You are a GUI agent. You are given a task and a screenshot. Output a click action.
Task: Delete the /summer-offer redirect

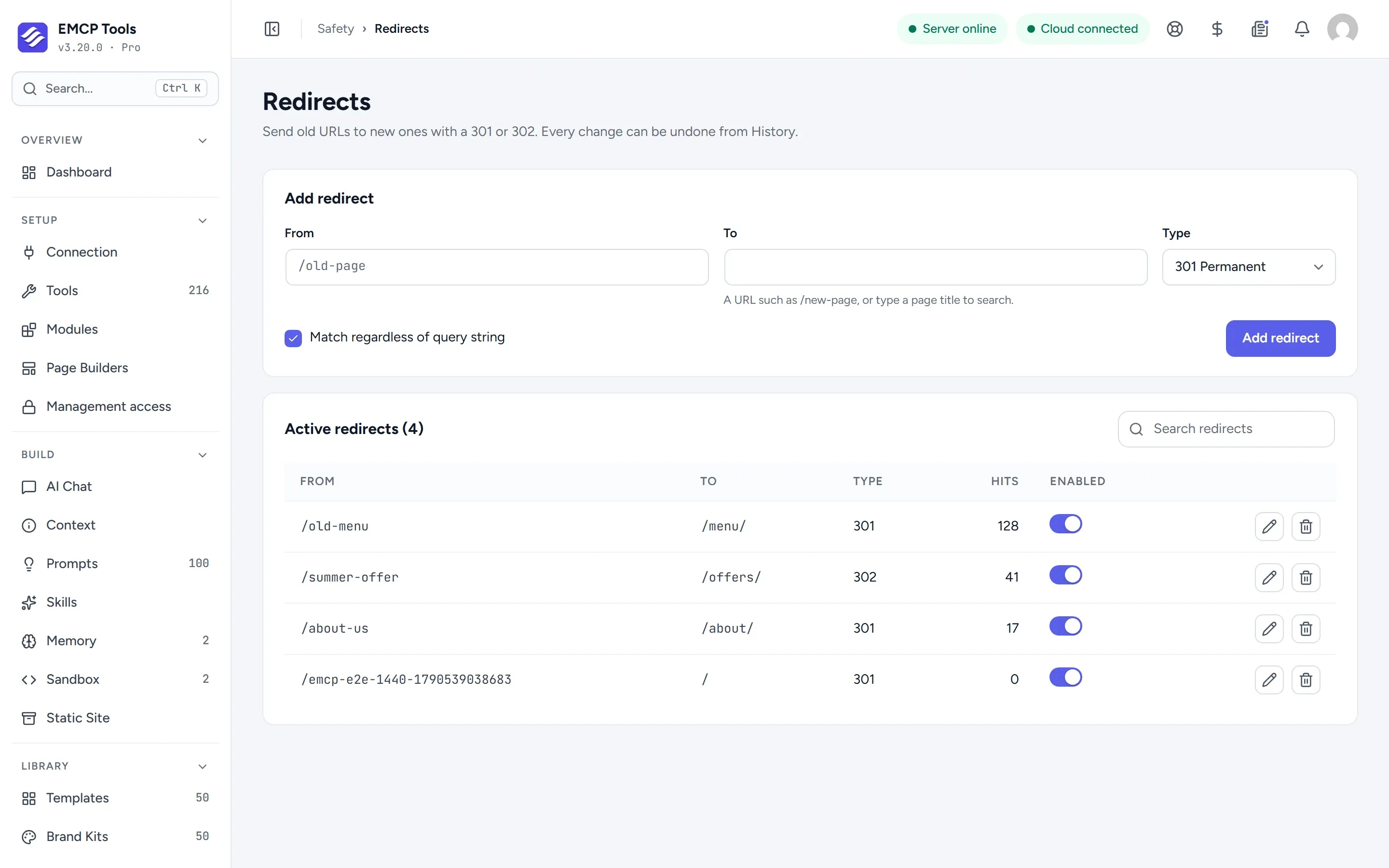tap(1306, 578)
